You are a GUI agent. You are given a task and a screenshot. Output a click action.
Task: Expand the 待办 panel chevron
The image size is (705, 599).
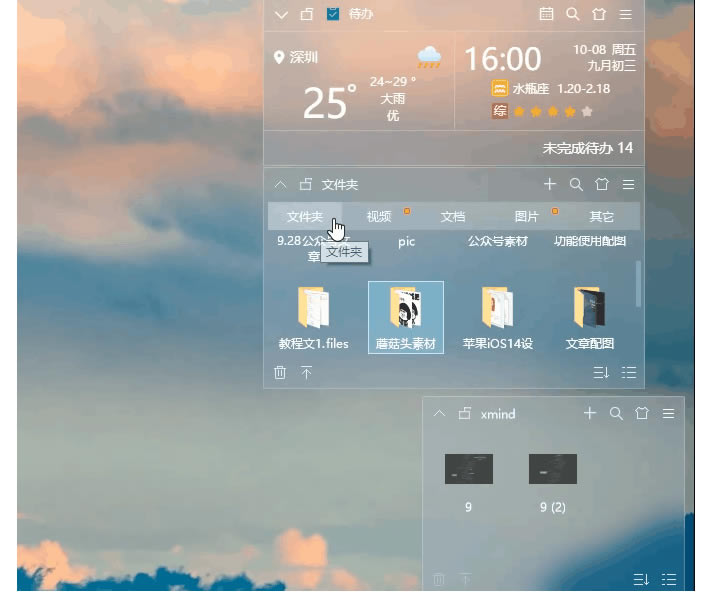(281, 15)
